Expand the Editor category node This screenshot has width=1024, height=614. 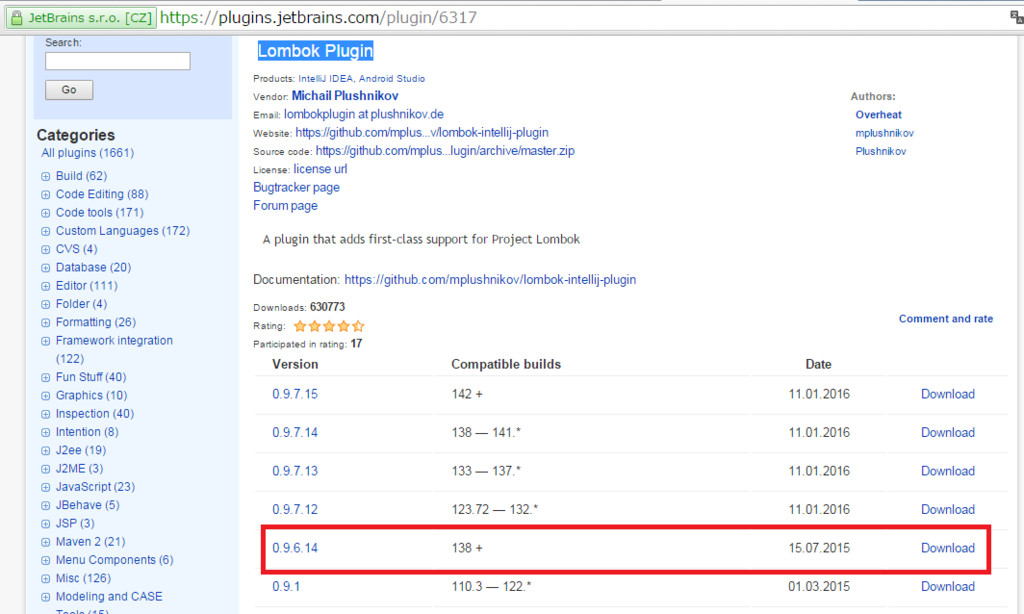pyautogui.click(x=46, y=286)
